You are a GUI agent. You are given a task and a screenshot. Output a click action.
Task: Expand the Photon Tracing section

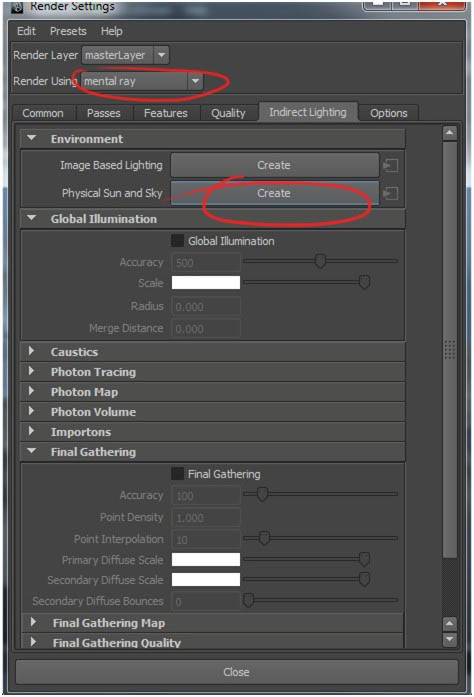coord(213,372)
